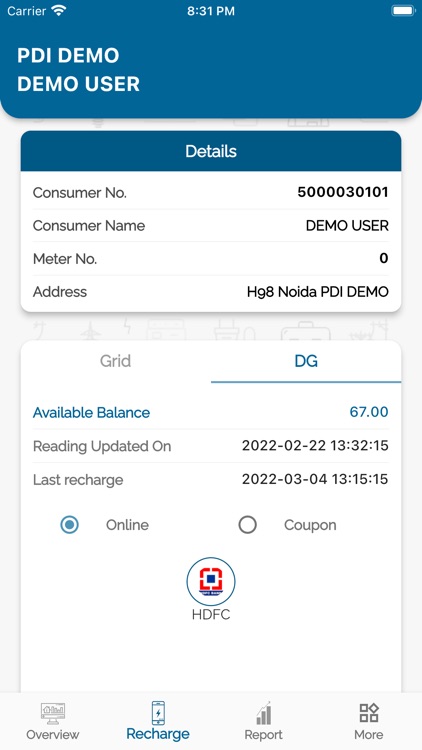Viewport: 422px width, 750px height.
Task: Tap the More grid icon
Action: point(369,713)
